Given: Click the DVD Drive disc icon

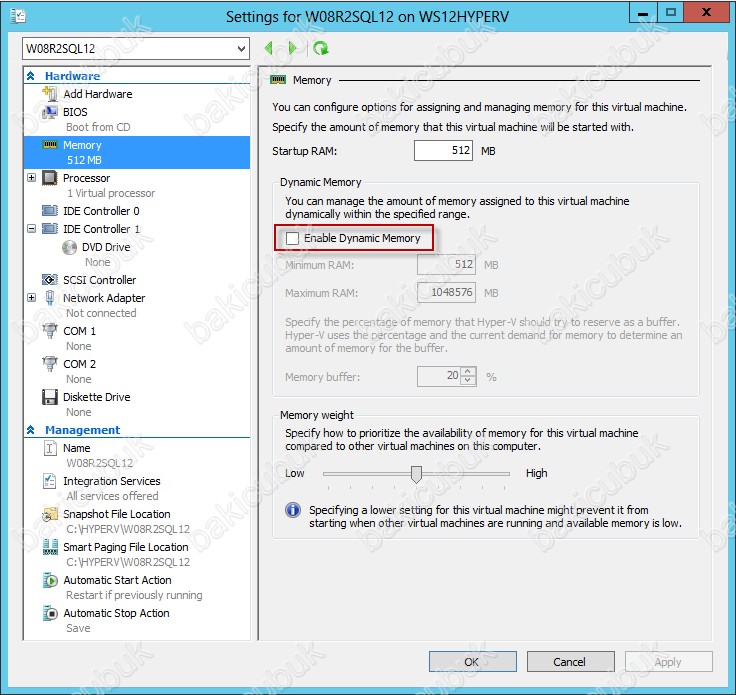Looking at the screenshot, I should point(69,247).
